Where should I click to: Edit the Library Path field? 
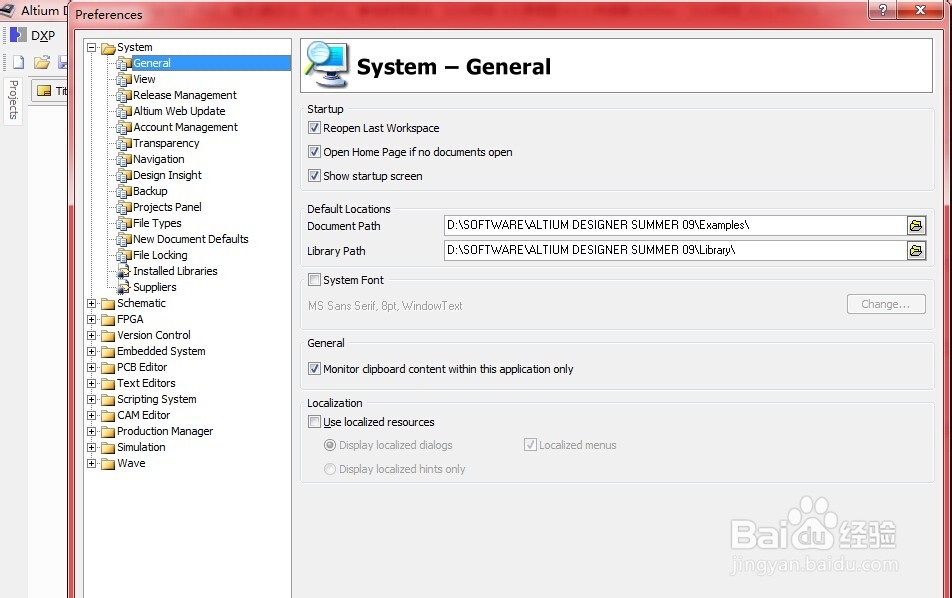675,250
